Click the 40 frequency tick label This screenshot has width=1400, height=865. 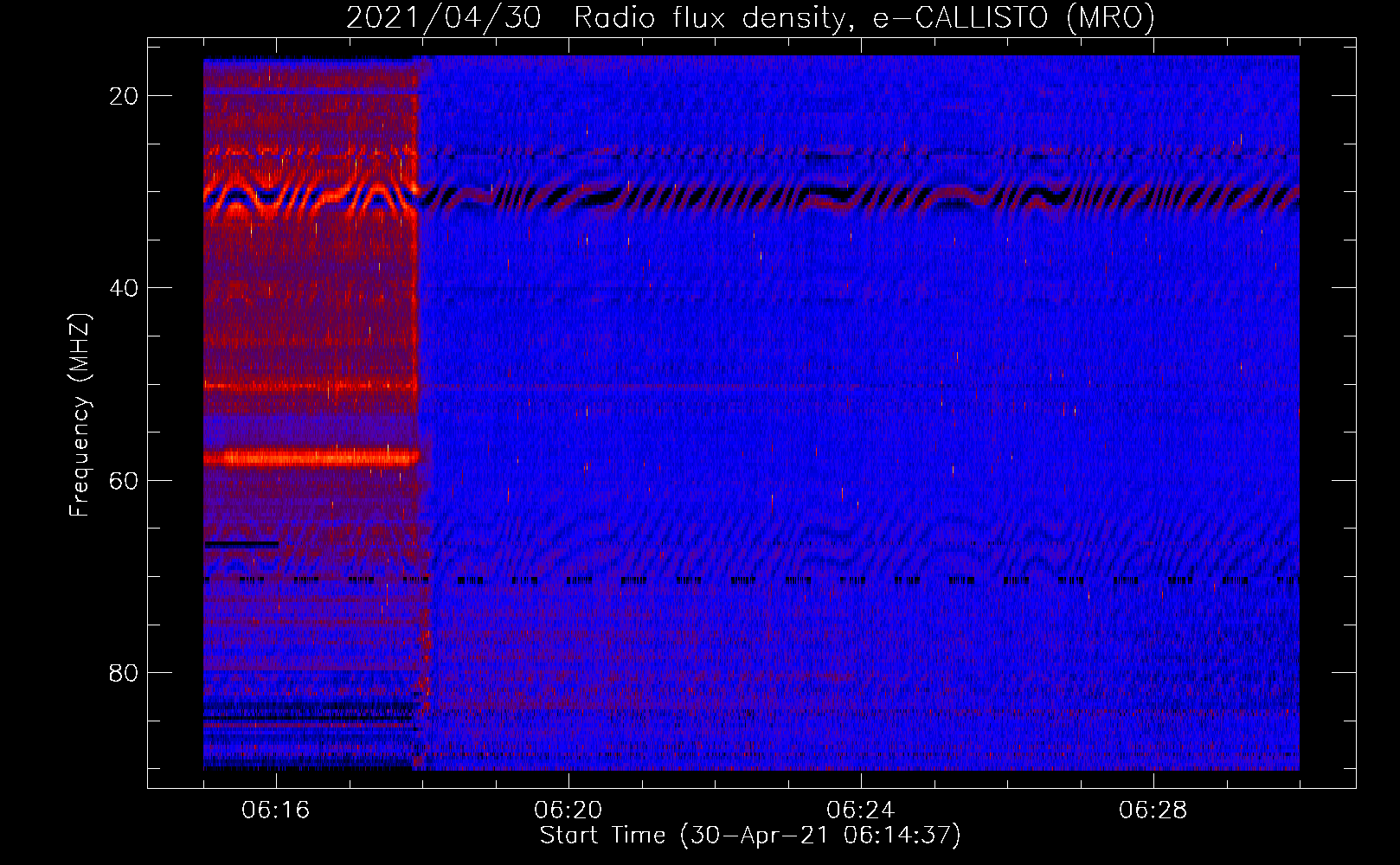tap(125, 288)
